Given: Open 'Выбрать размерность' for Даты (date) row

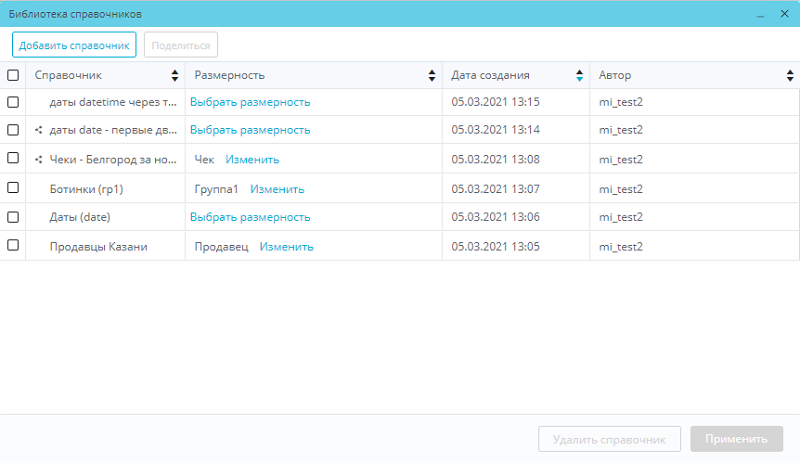Looking at the screenshot, I should pyautogui.click(x=250, y=217).
